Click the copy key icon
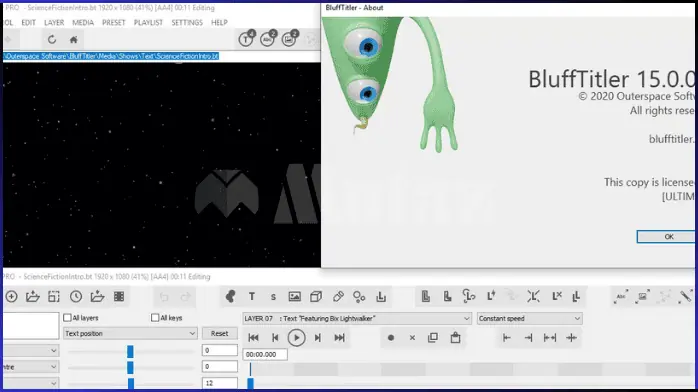This screenshot has width=698, height=392. [x=433, y=338]
